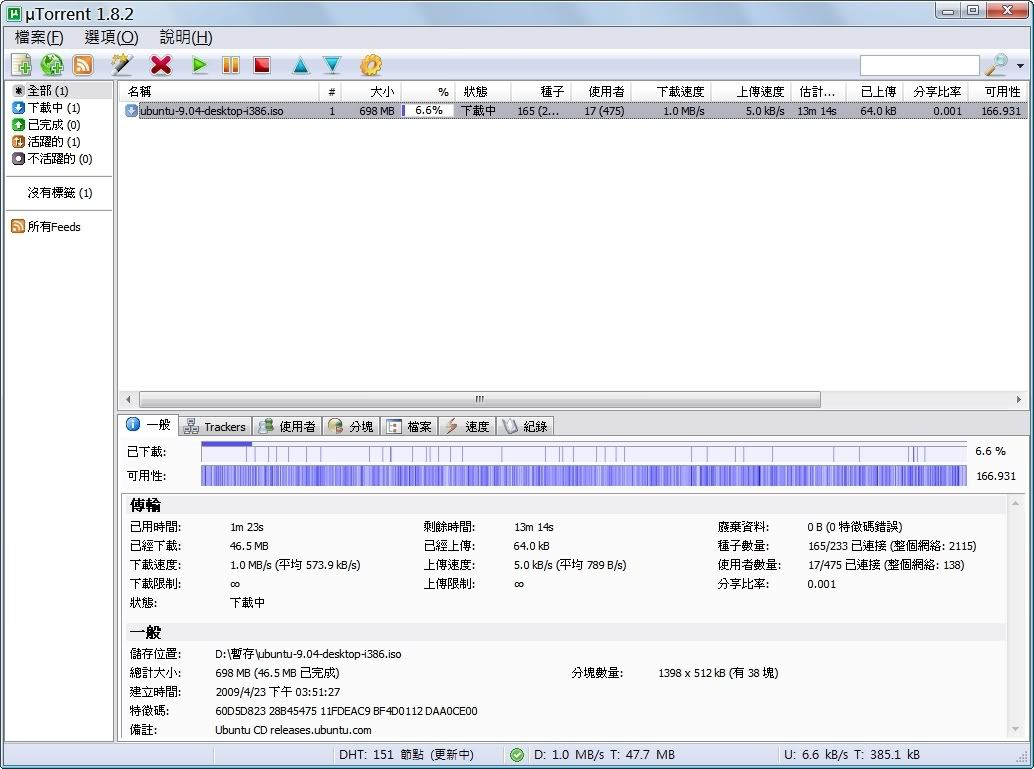Stop the torrent with the red square icon
Viewport: 1034px width, 769px height.
point(262,65)
